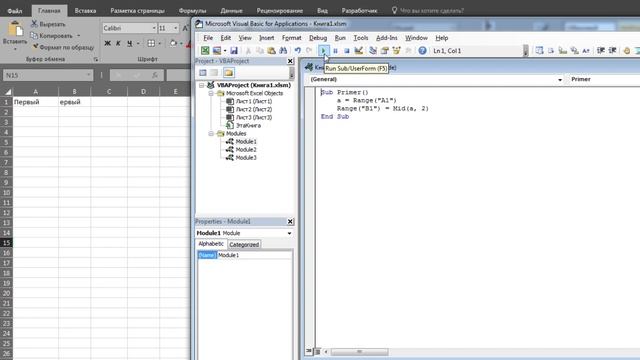The width and height of the screenshot is (640, 360).
Task: Open the VBA Tools menu
Action: [360, 38]
